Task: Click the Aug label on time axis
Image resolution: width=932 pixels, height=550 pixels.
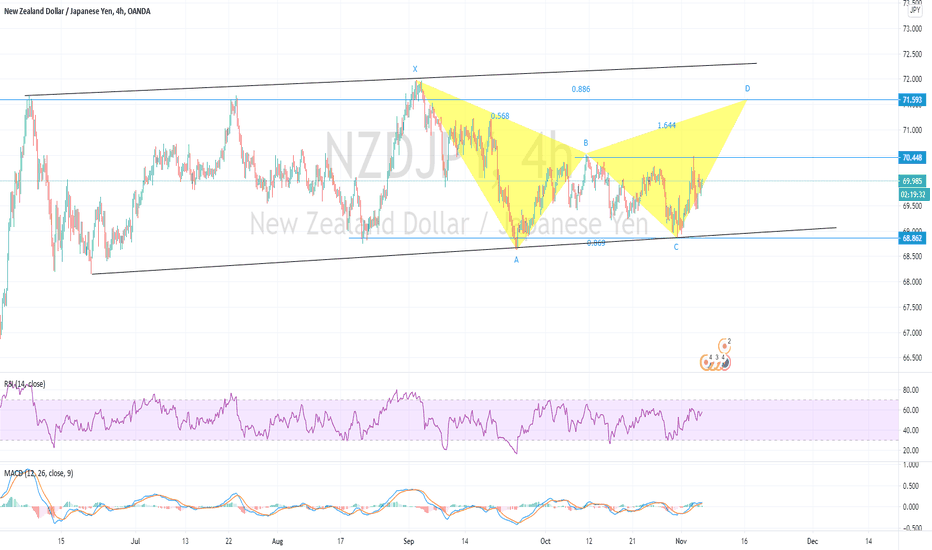Action: (x=278, y=541)
